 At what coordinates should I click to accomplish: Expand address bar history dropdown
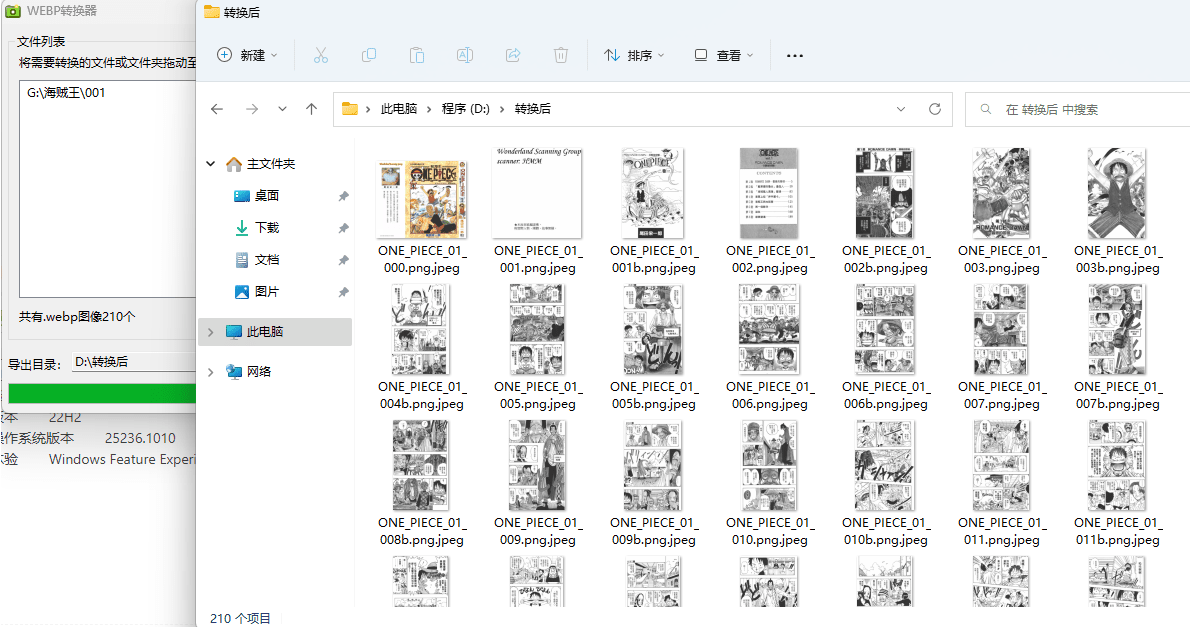point(901,109)
